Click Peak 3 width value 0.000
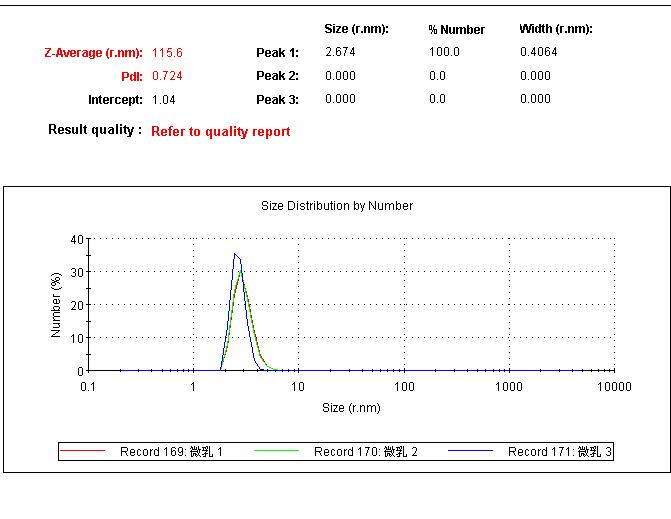 (535, 99)
